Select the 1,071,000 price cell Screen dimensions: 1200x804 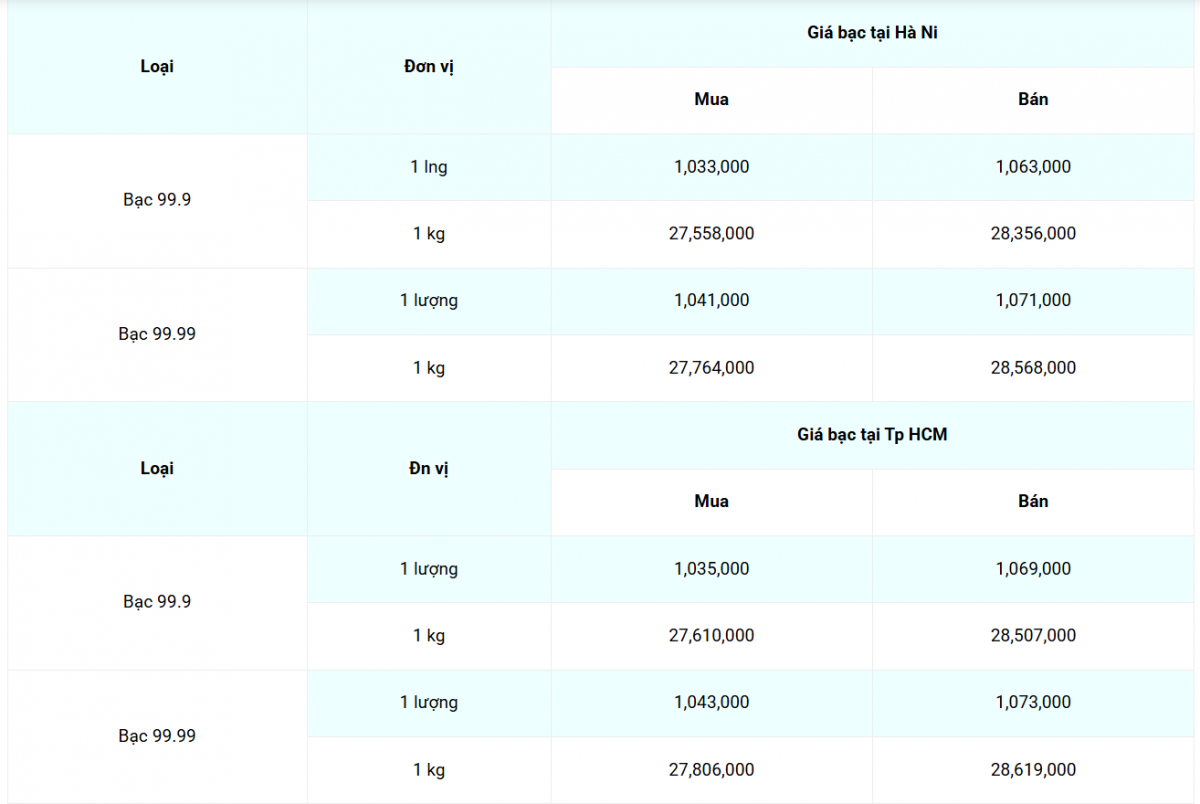[1033, 300]
